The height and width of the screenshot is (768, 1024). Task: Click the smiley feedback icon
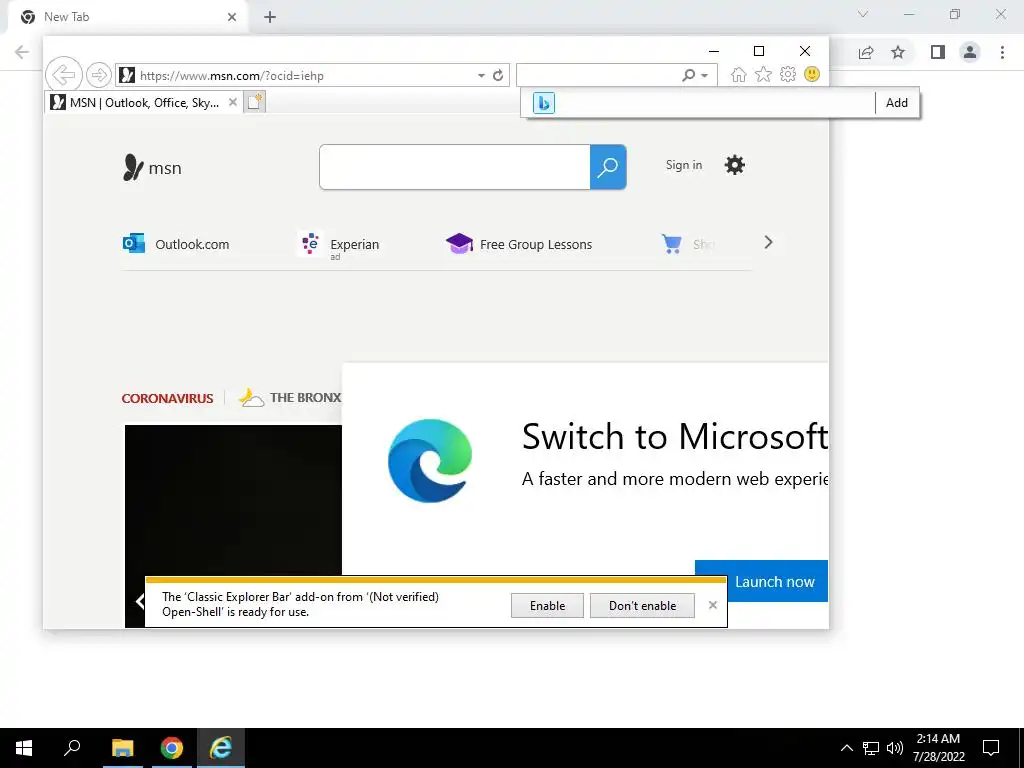[812, 74]
